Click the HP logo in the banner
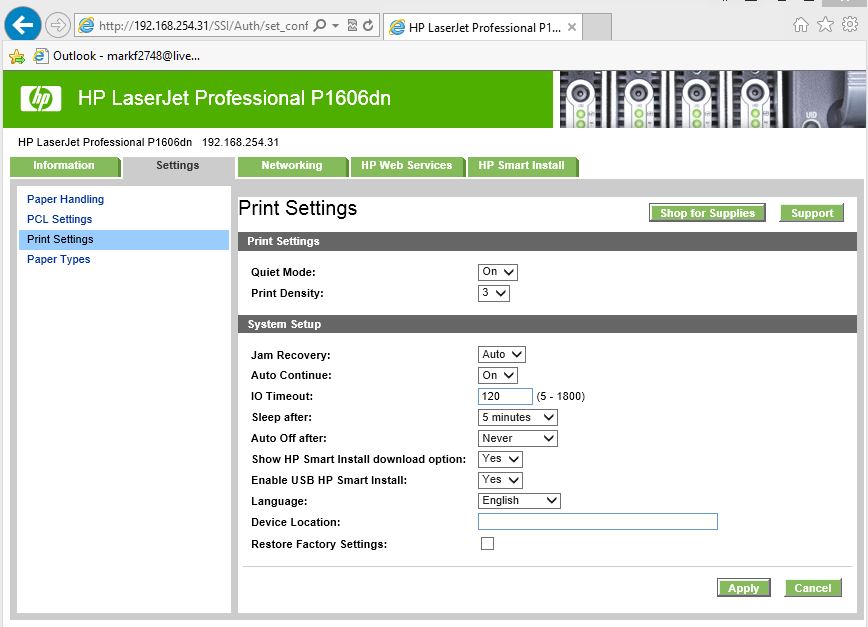 click(x=42, y=97)
